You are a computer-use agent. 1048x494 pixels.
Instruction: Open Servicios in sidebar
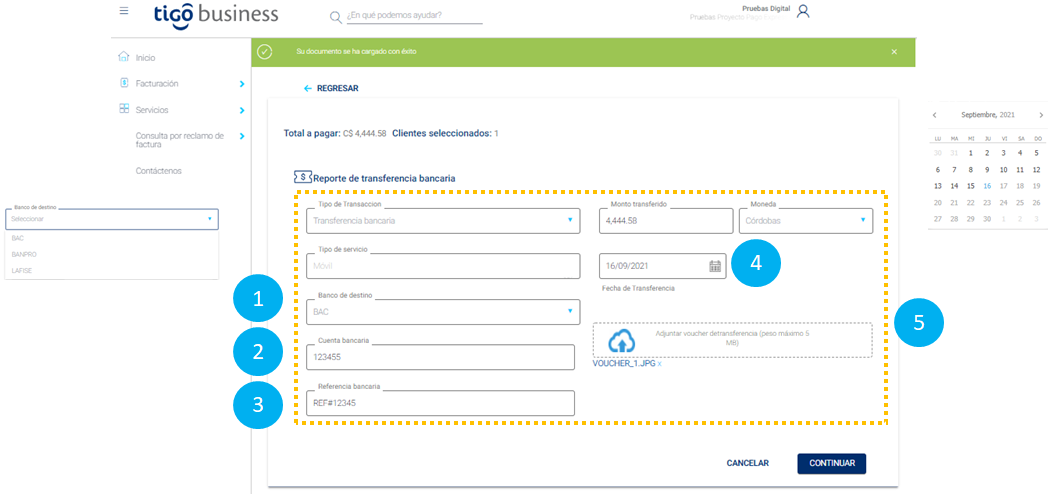pos(152,110)
